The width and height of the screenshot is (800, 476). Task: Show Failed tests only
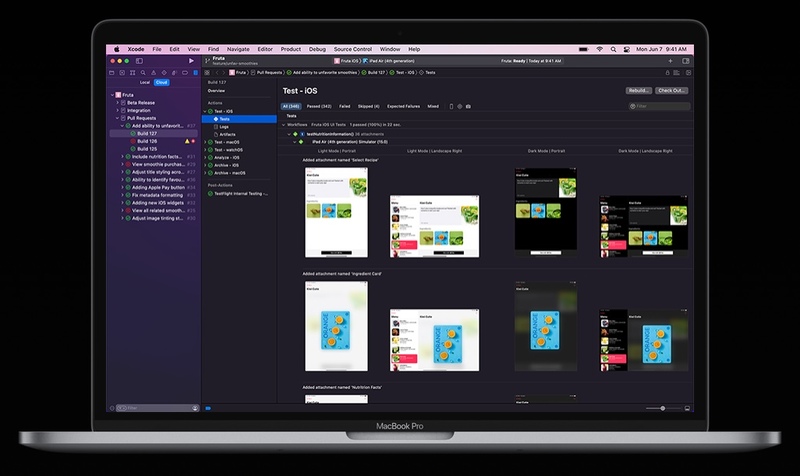pos(345,107)
